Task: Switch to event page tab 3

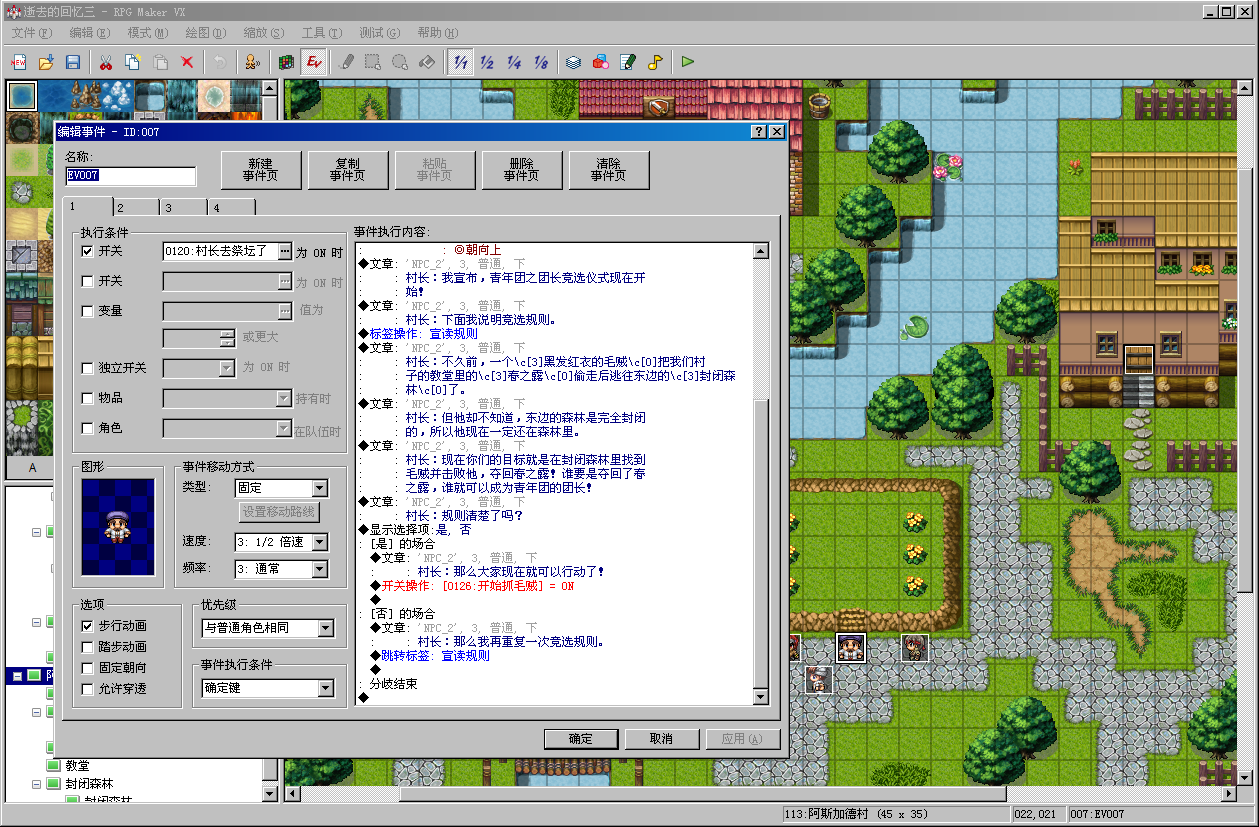Action: tap(182, 207)
